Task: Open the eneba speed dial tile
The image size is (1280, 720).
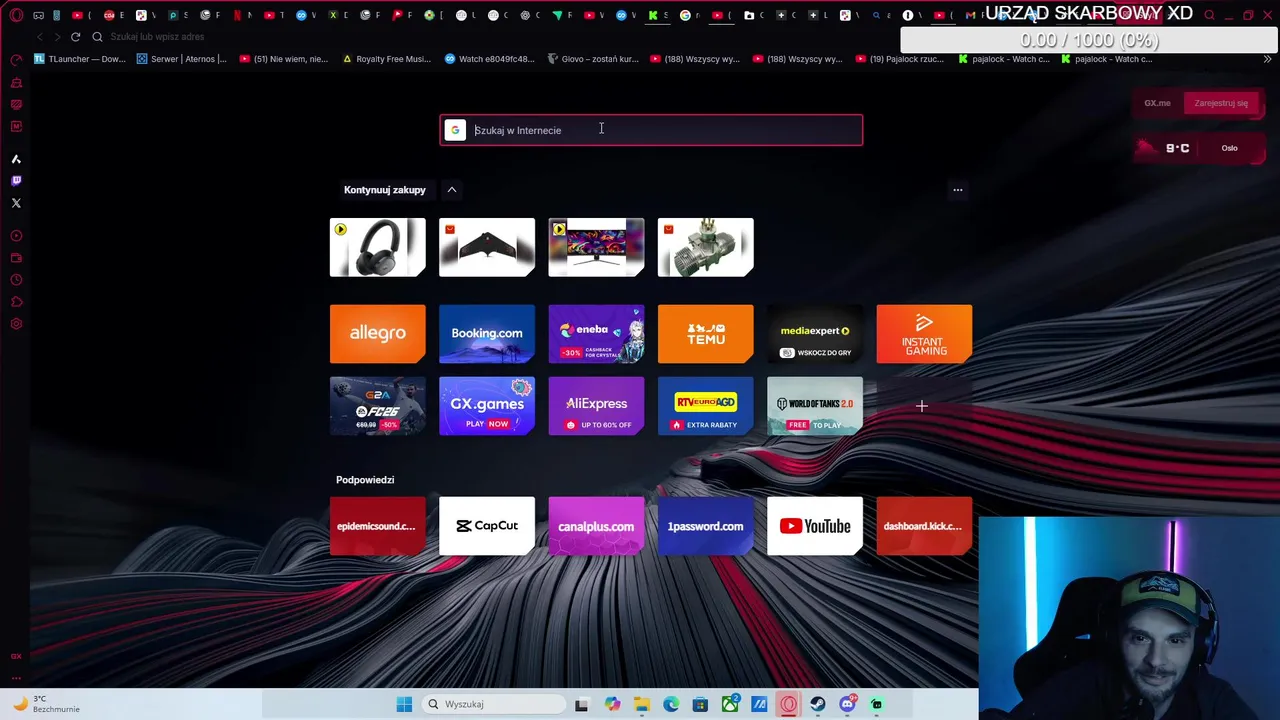Action: (596, 334)
